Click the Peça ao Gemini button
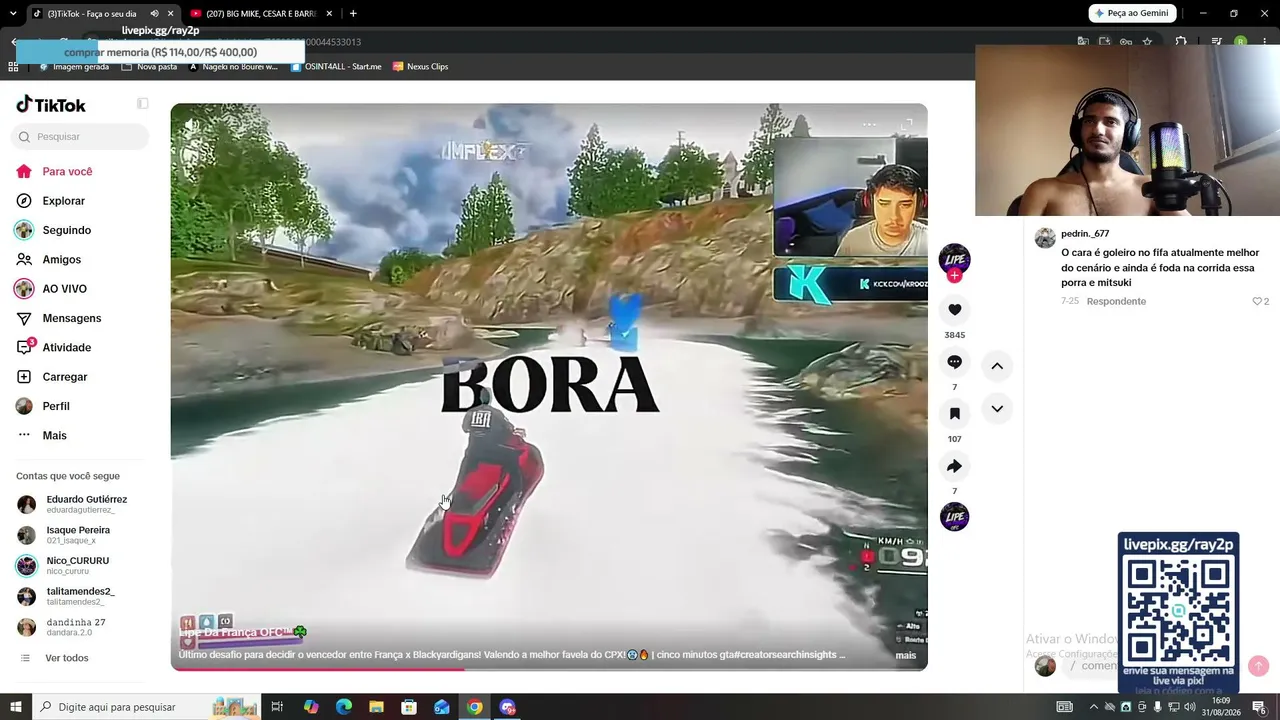The height and width of the screenshot is (720, 1280). click(1131, 13)
